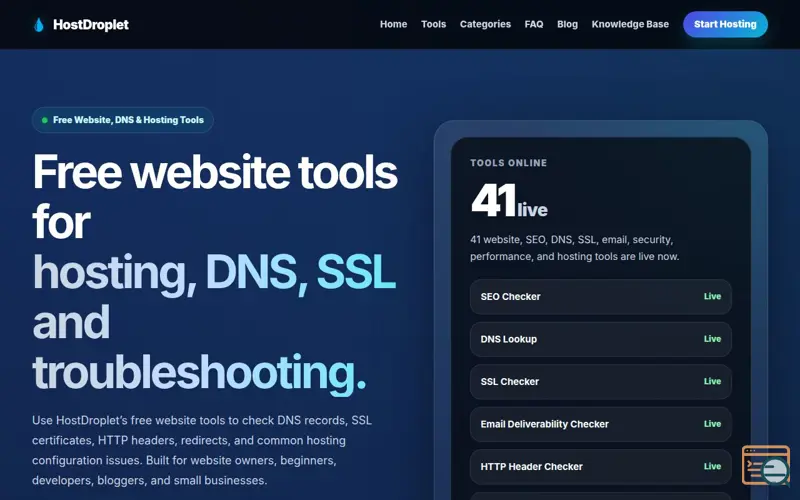The image size is (800, 500).
Task: Click the Live status on DNS Lookup
Action: [x=712, y=339]
